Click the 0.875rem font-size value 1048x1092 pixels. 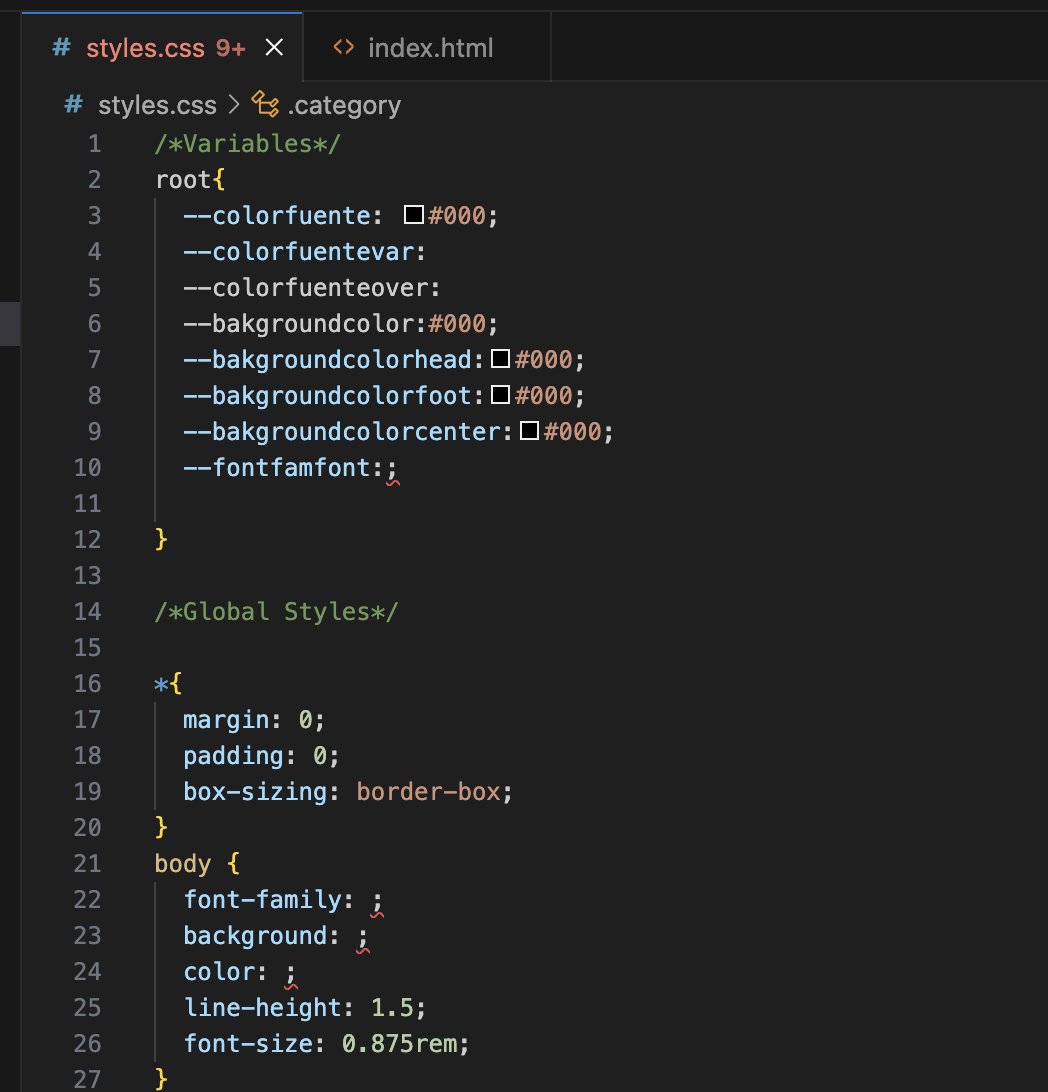coord(400,1043)
